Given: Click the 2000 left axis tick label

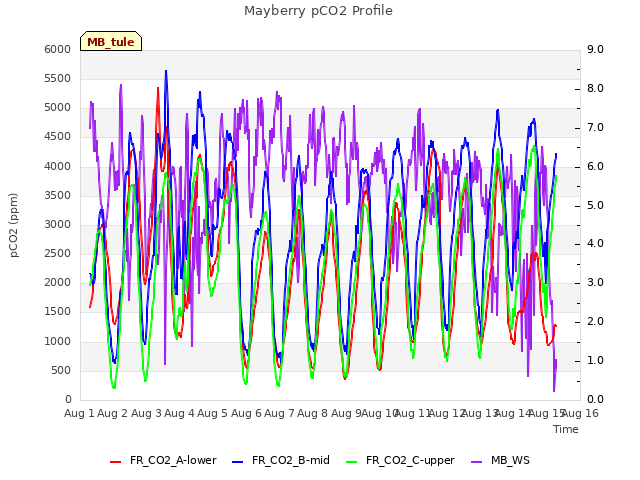Looking at the screenshot, I should point(58,283).
